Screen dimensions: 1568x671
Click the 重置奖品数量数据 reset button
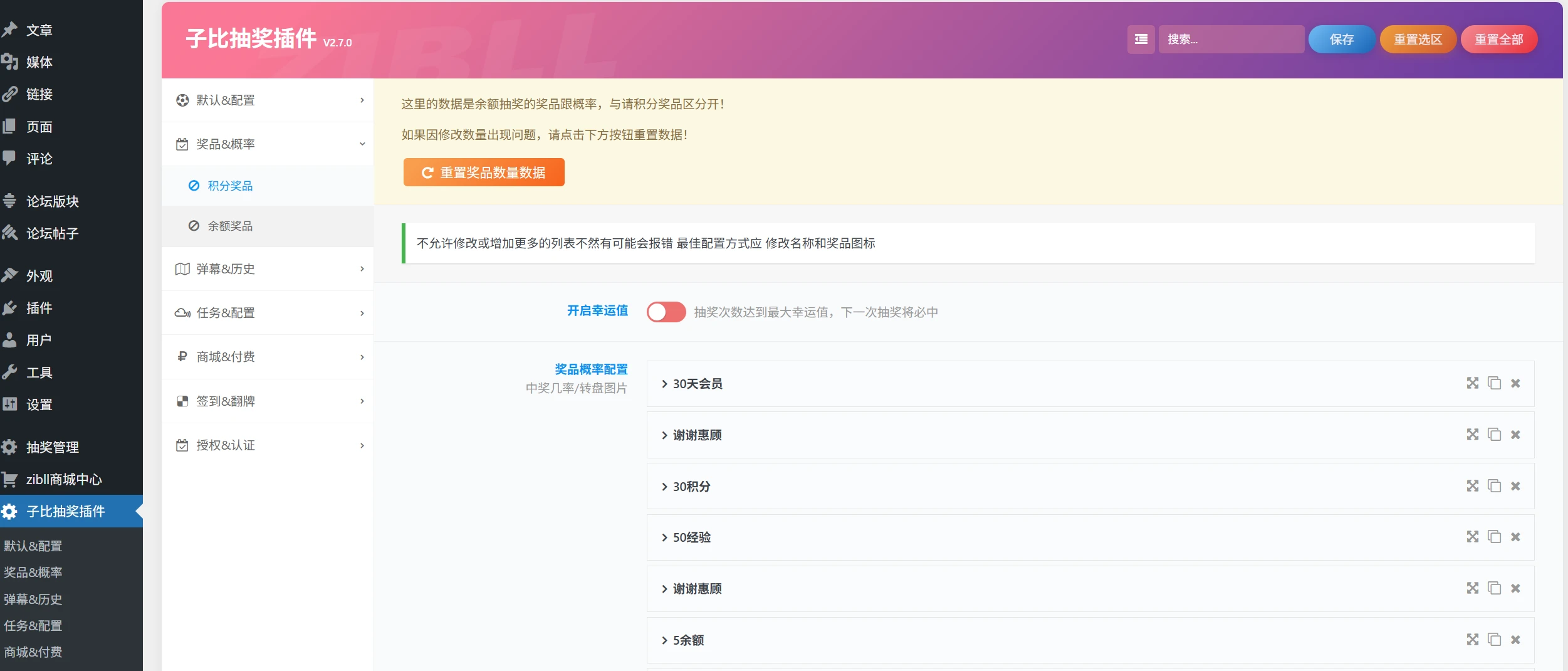tap(483, 172)
